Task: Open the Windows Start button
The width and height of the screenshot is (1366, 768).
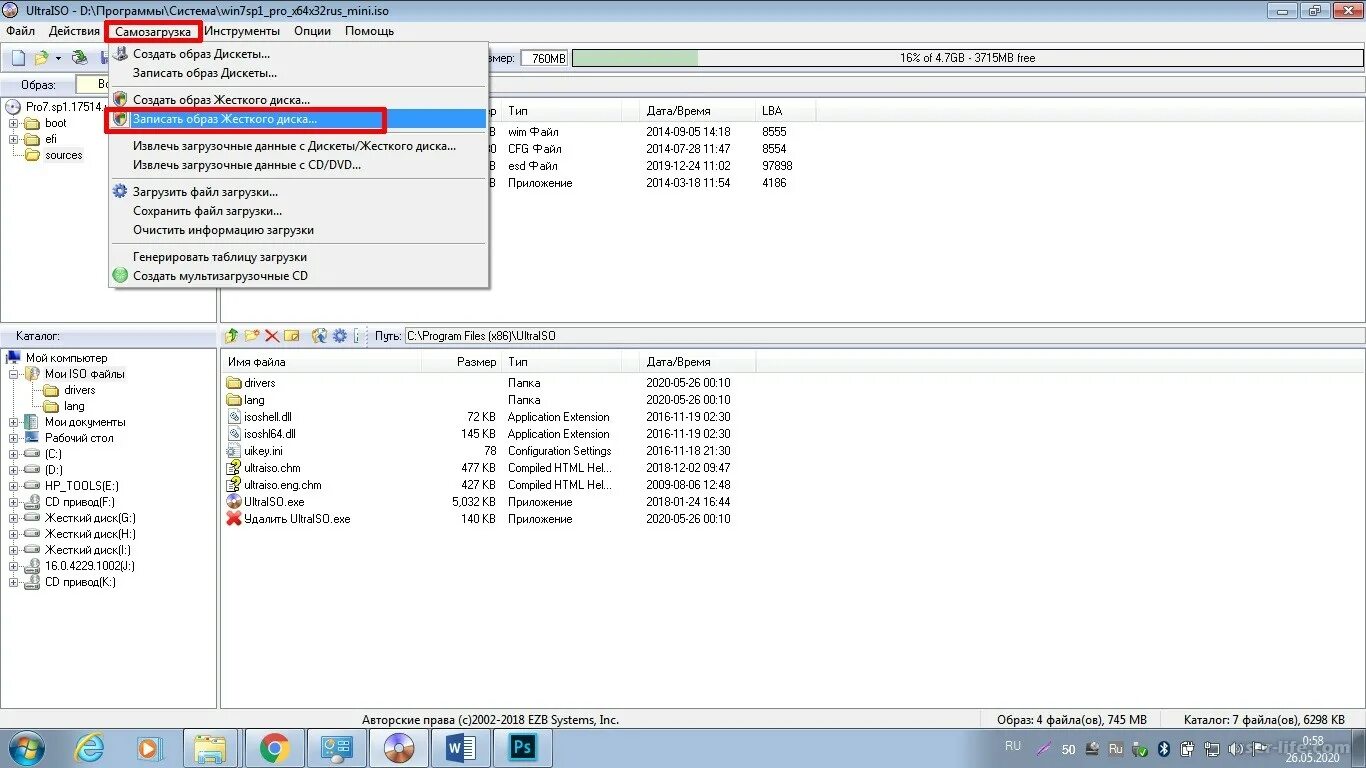Action: coord(27,748)
